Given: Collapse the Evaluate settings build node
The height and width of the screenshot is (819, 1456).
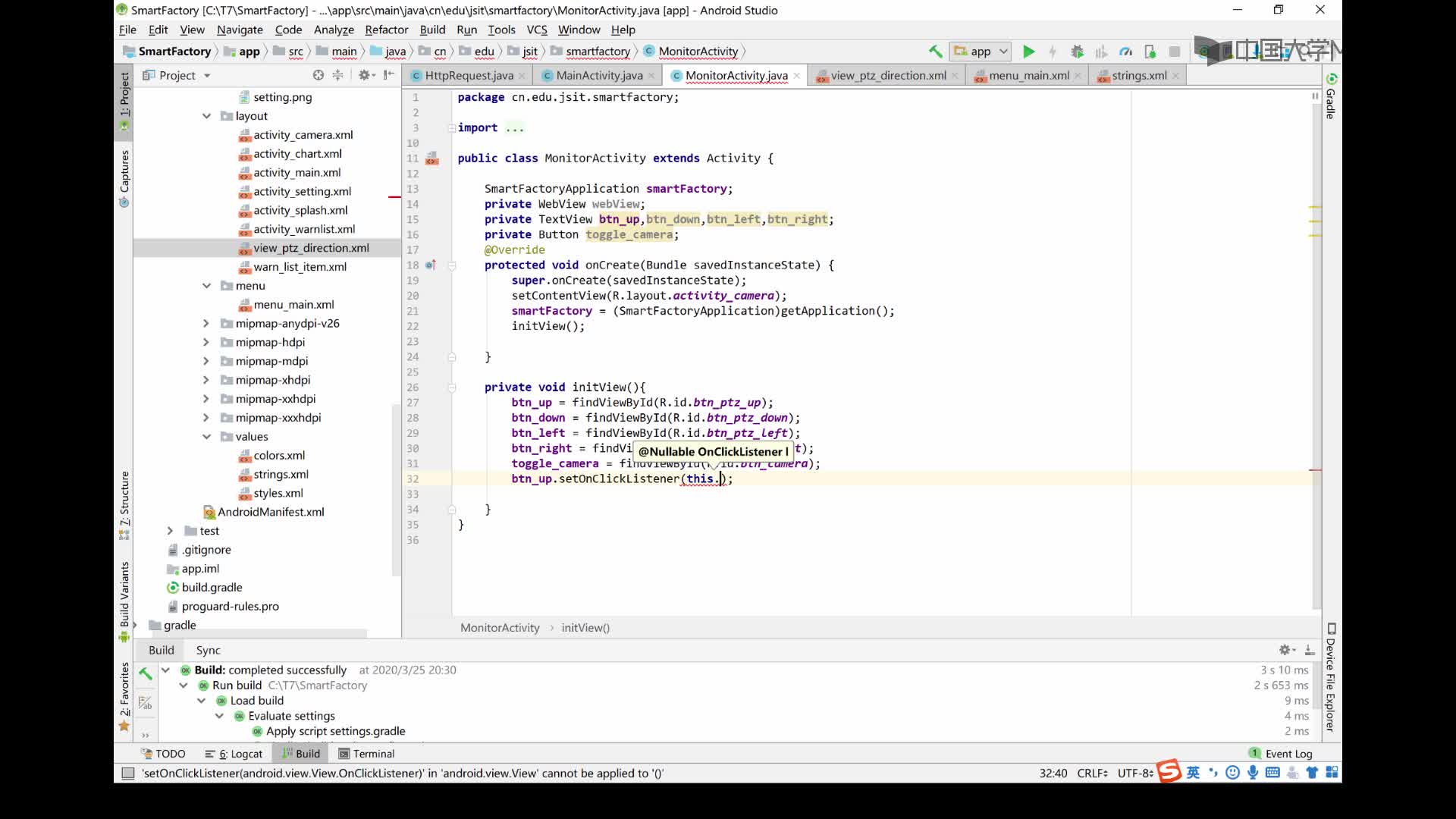Looking at the screenshot, I should coord(219,716).
